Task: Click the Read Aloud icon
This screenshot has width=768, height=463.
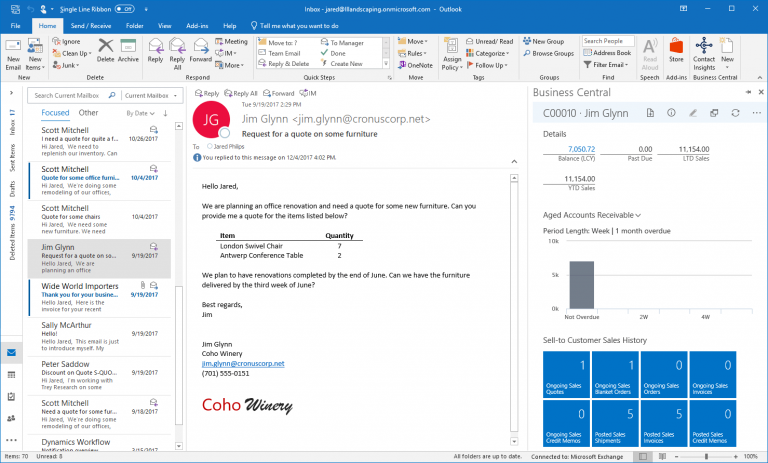Action: pos(650,47)
